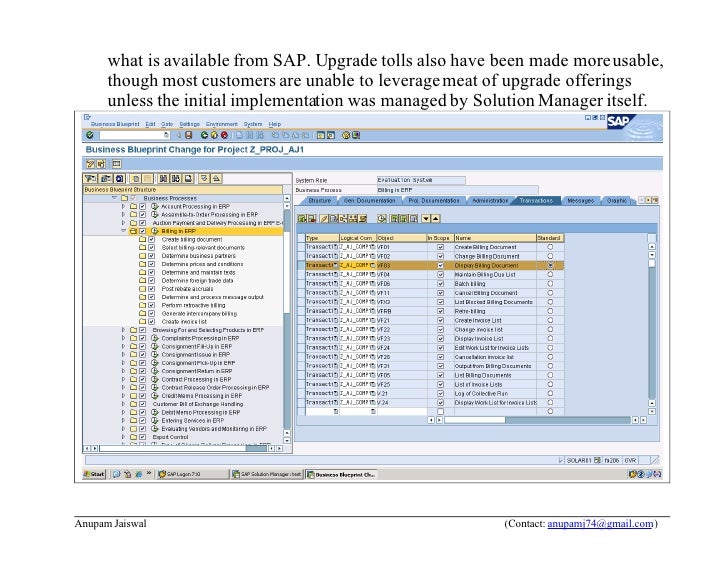Open the command field history dropdown
Screen dimensions: 728x563
coord(167,135)
